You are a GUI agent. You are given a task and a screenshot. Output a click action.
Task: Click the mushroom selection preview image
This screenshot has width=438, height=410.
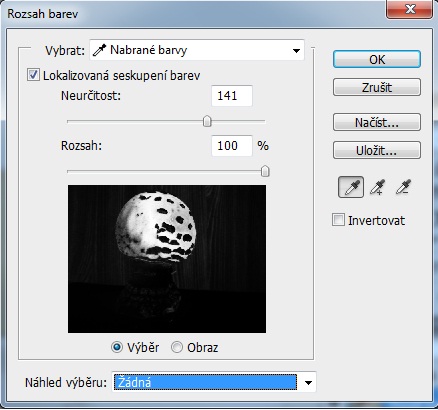(x=167, y=259)
